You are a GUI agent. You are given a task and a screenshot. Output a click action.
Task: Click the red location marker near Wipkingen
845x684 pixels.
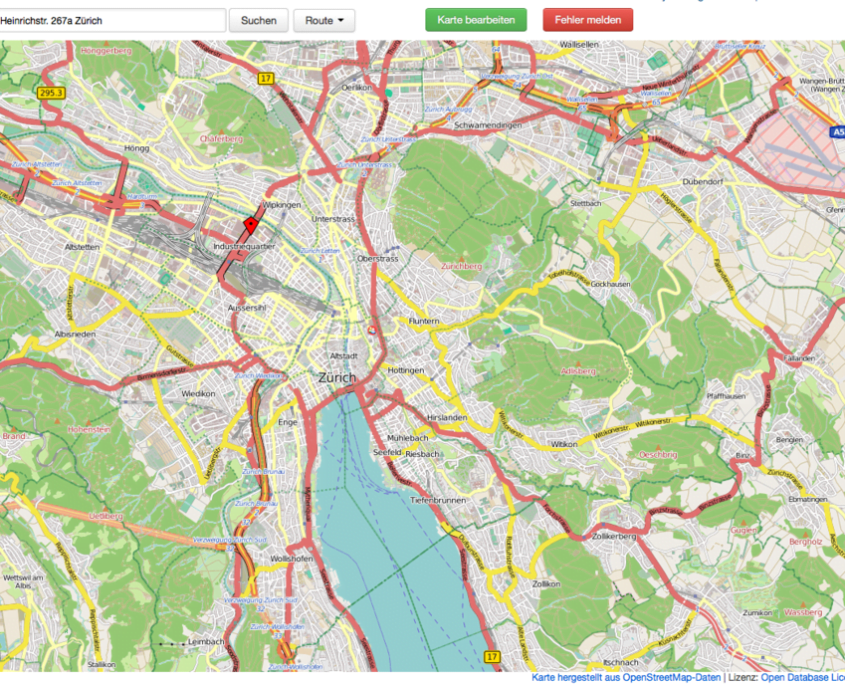[250, 224]
